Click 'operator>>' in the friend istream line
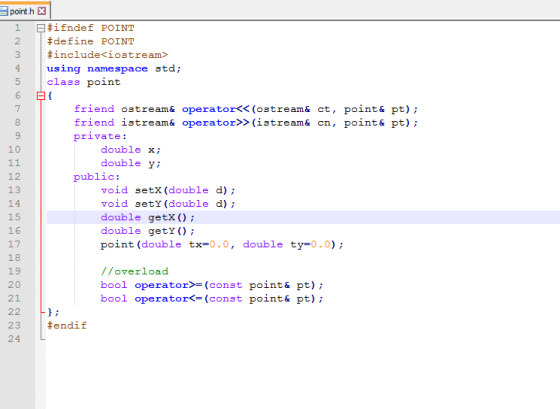Viewport: 560px width, 409px height. pos(215,123)
